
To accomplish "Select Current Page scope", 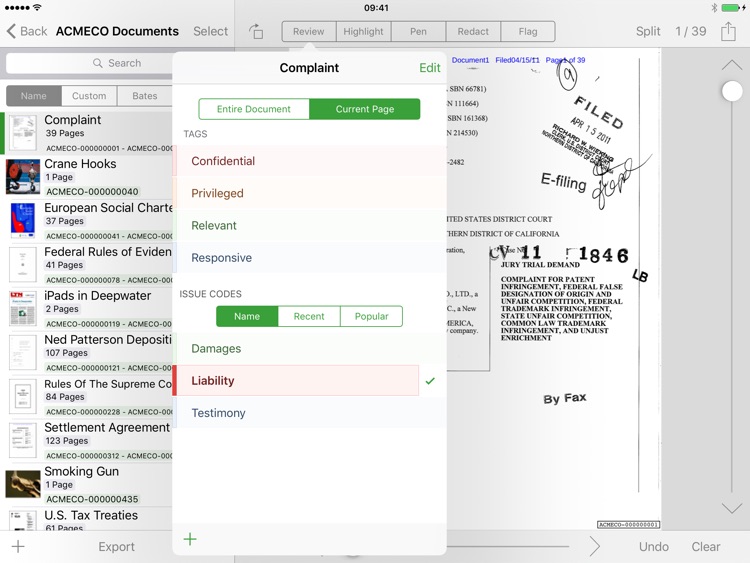I will (365, 109).
